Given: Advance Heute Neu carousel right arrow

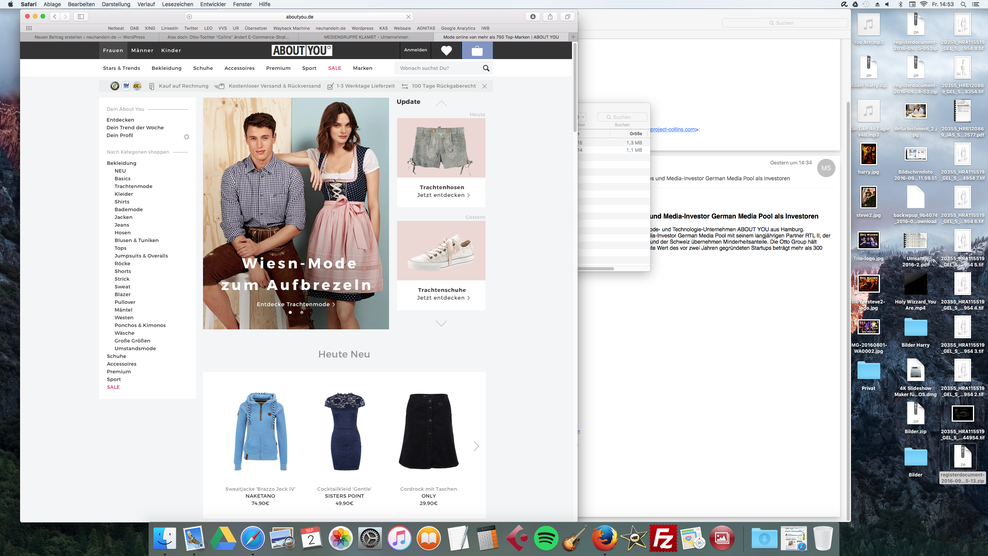Looking at the screenshot, I should pos(476,446).
